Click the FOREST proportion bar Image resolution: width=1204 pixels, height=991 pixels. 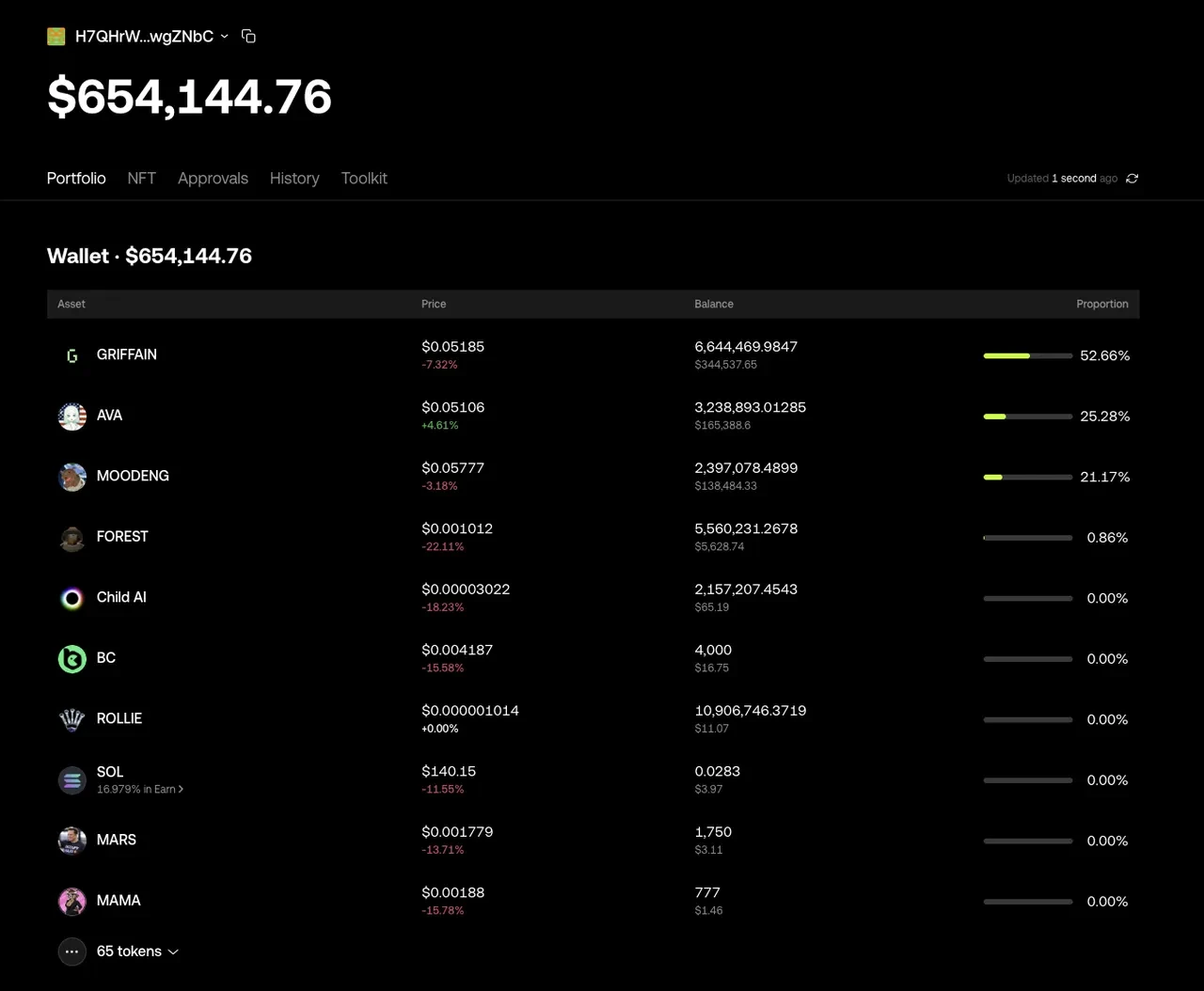point(1028,537)
